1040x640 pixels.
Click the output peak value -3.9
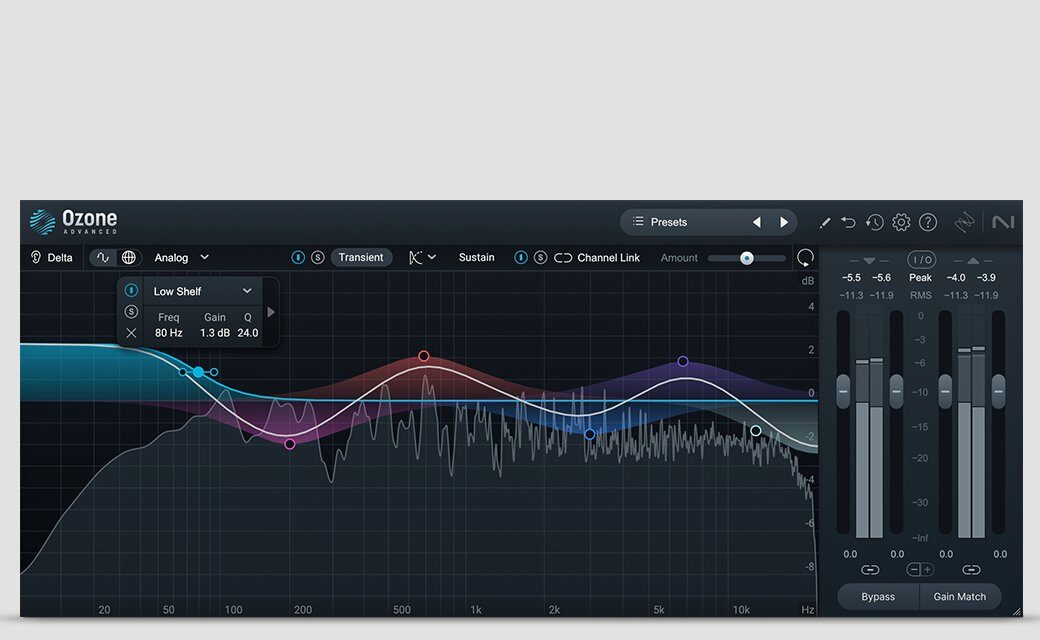(986, 277)
